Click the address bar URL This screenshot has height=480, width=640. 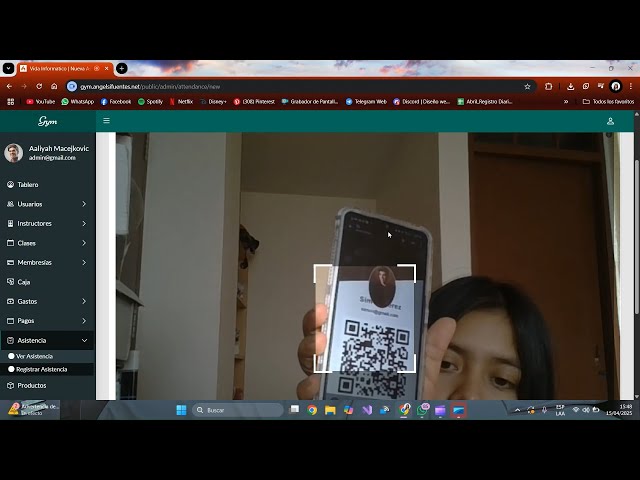coord(150,87)
